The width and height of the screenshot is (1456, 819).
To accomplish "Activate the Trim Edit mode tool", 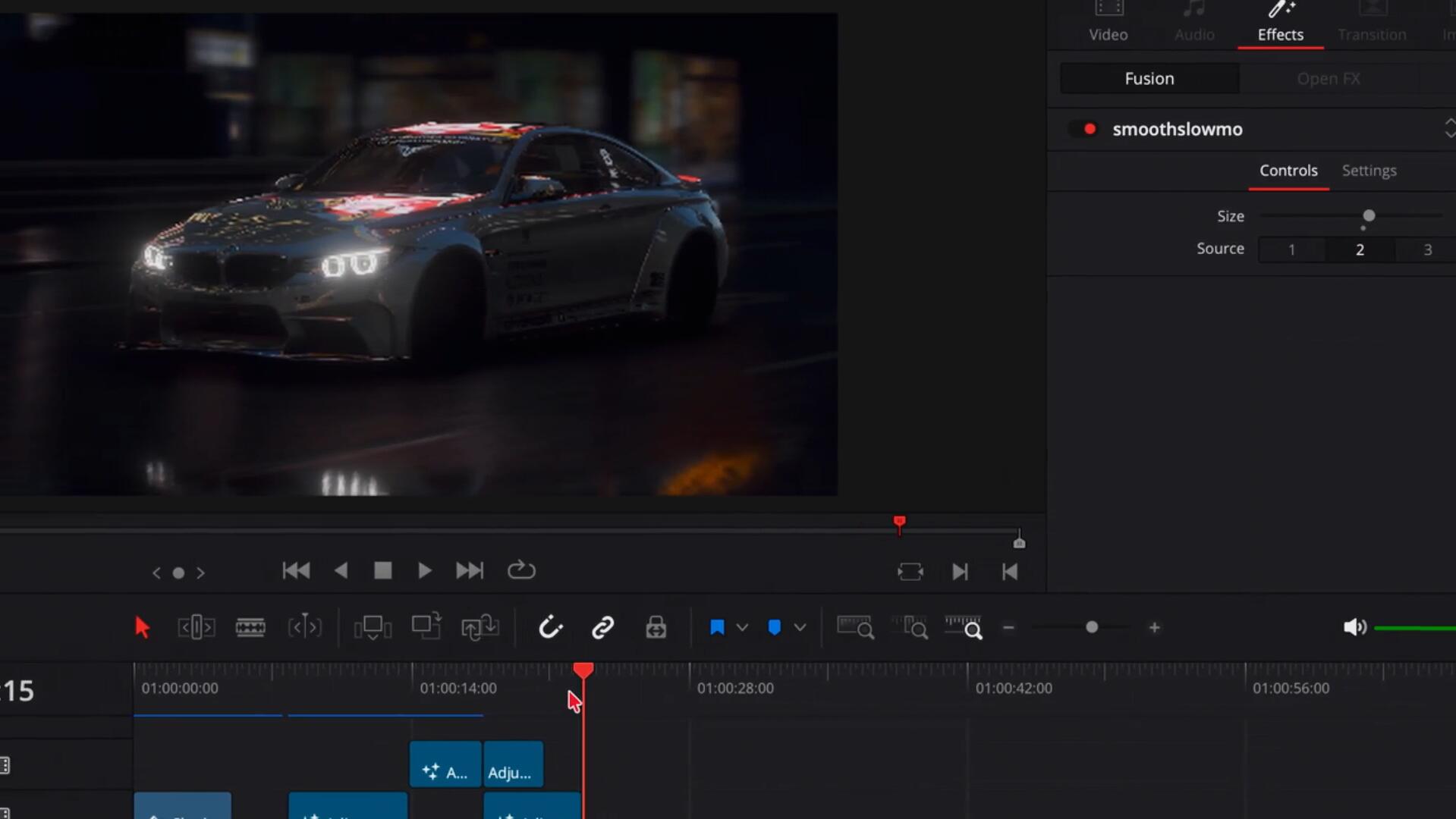I will click(196, 627).
